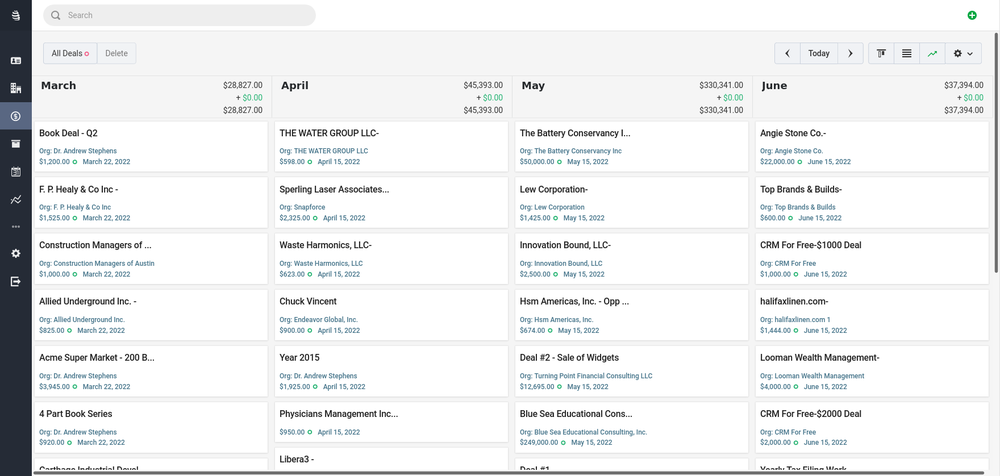The height and width of the screenshot is (476, 1000).
Task: Click the $249,000.00 deal amount
Action: pyautogui.click(x=539, y=442)
